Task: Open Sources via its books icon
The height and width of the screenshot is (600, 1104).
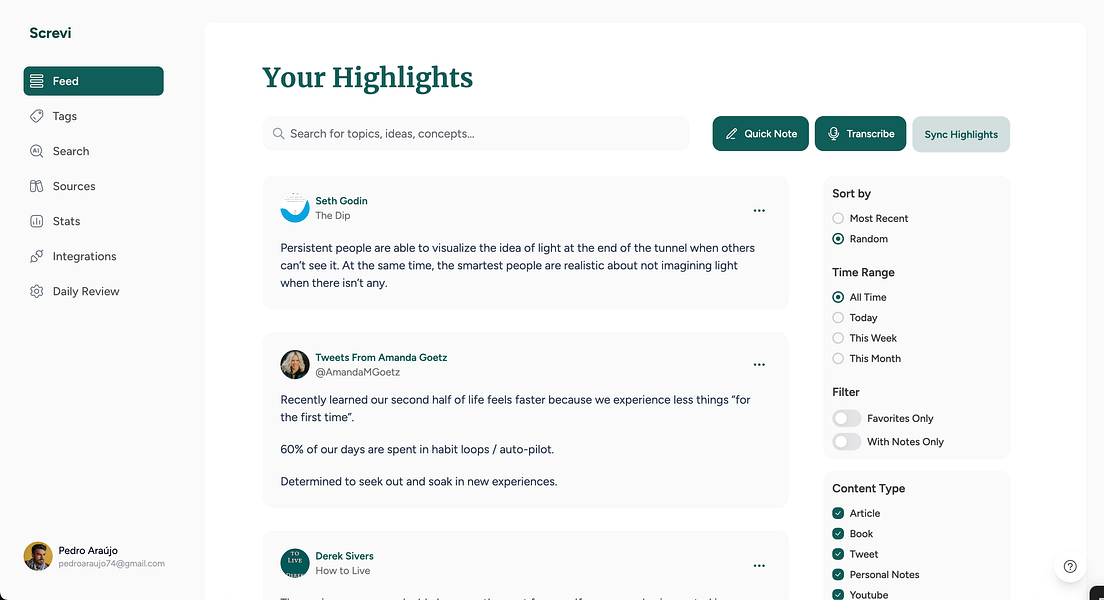Action: [37, 186]
